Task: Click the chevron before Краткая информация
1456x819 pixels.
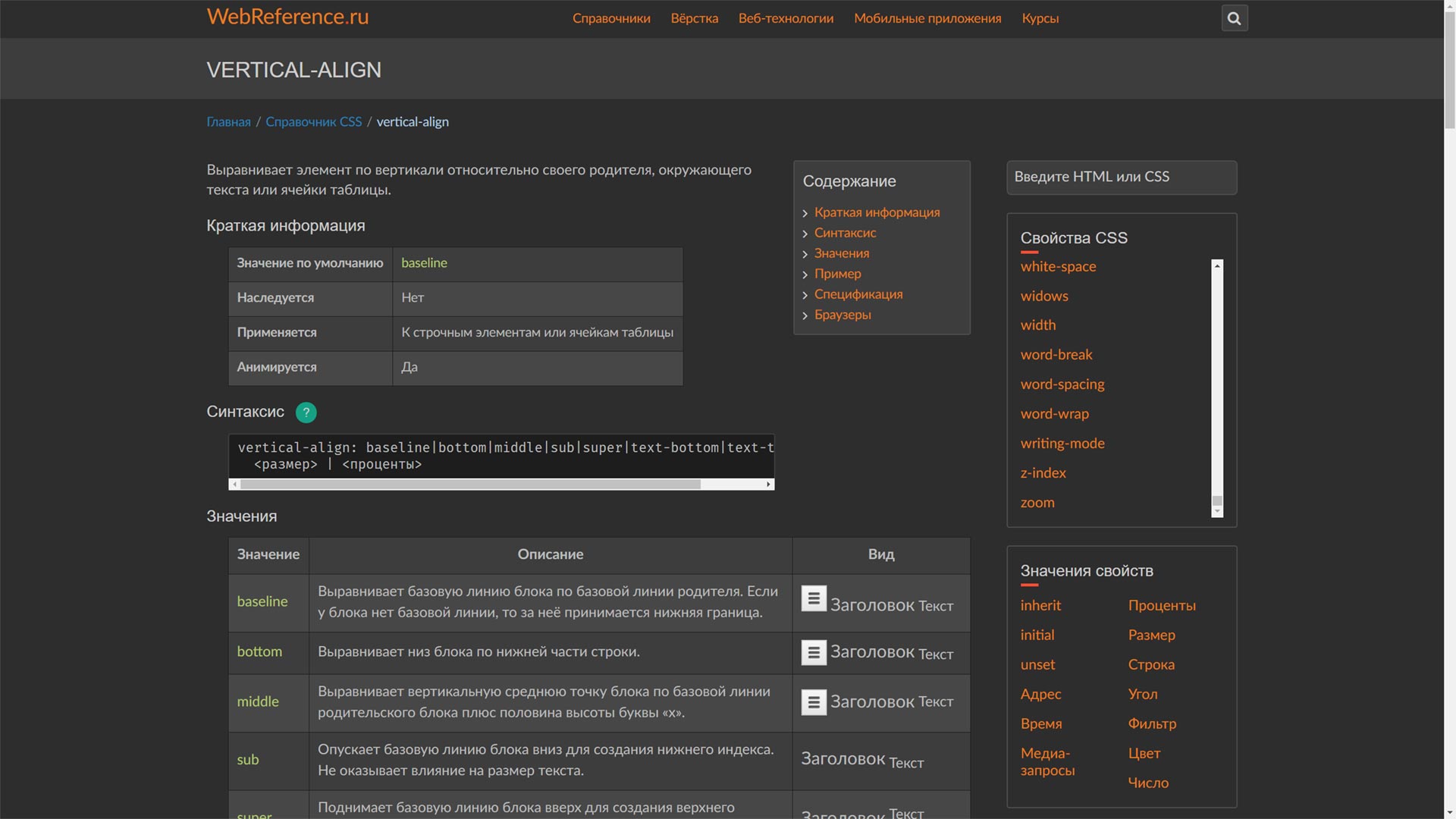Action: click(x=805, y=214)
